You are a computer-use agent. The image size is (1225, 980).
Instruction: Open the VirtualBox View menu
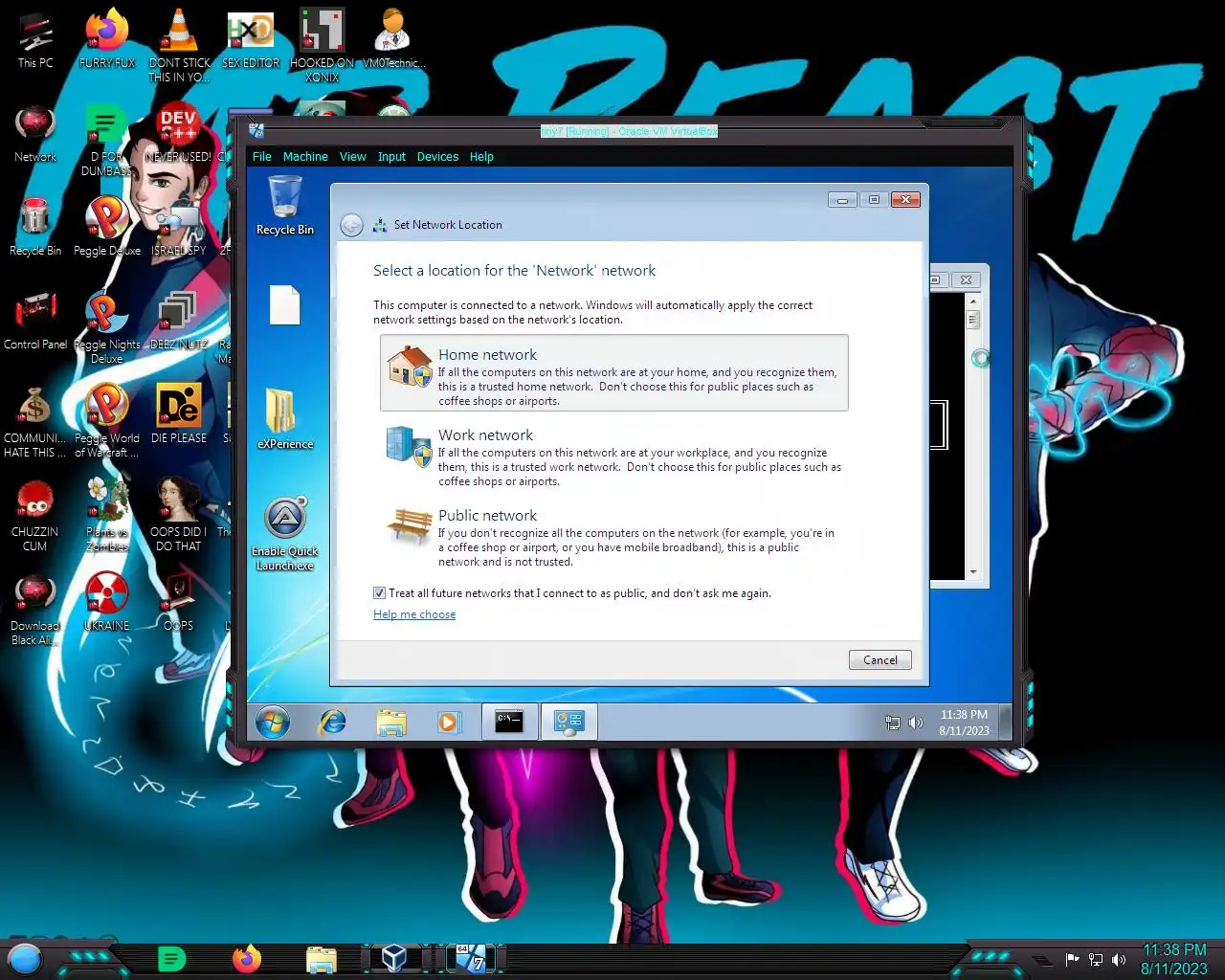[353, 157]
